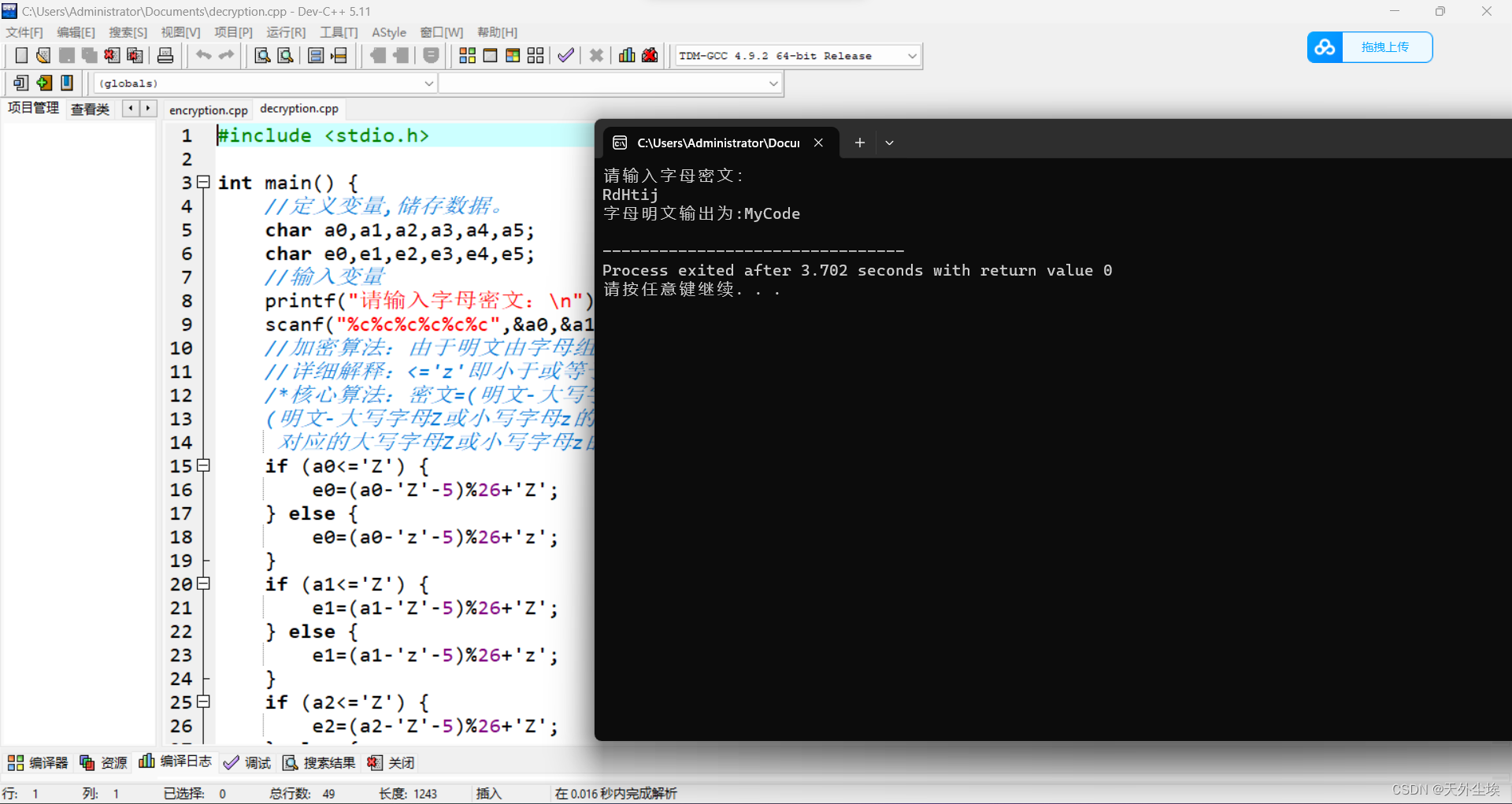Image resolution: width=1512 pixels, height=804 pixels.
Task: Click the Debug checkmark icon
Action: click(565, 55)
